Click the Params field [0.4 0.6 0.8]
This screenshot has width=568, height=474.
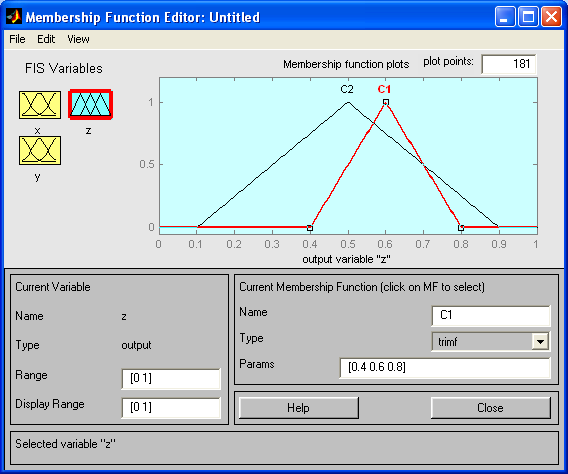tap(445, 368)
